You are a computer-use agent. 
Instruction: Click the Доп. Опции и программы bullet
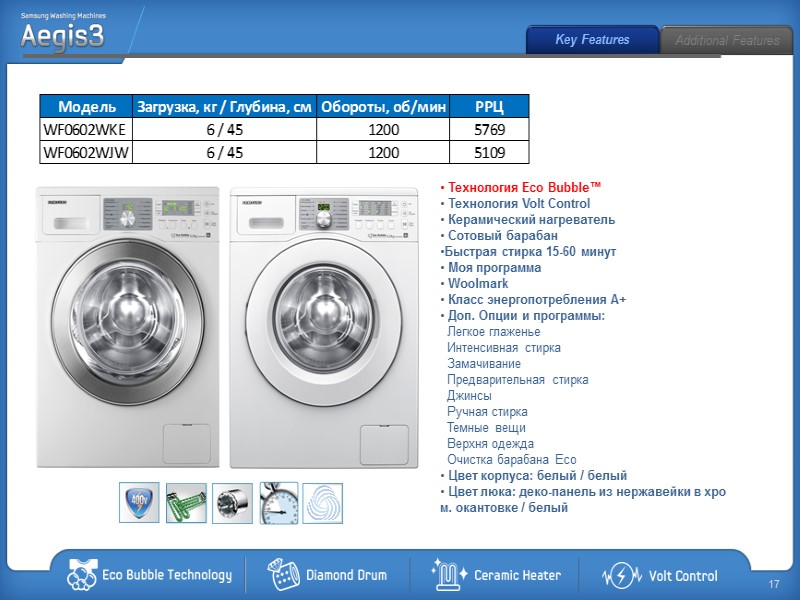click(x=522, y=315)
